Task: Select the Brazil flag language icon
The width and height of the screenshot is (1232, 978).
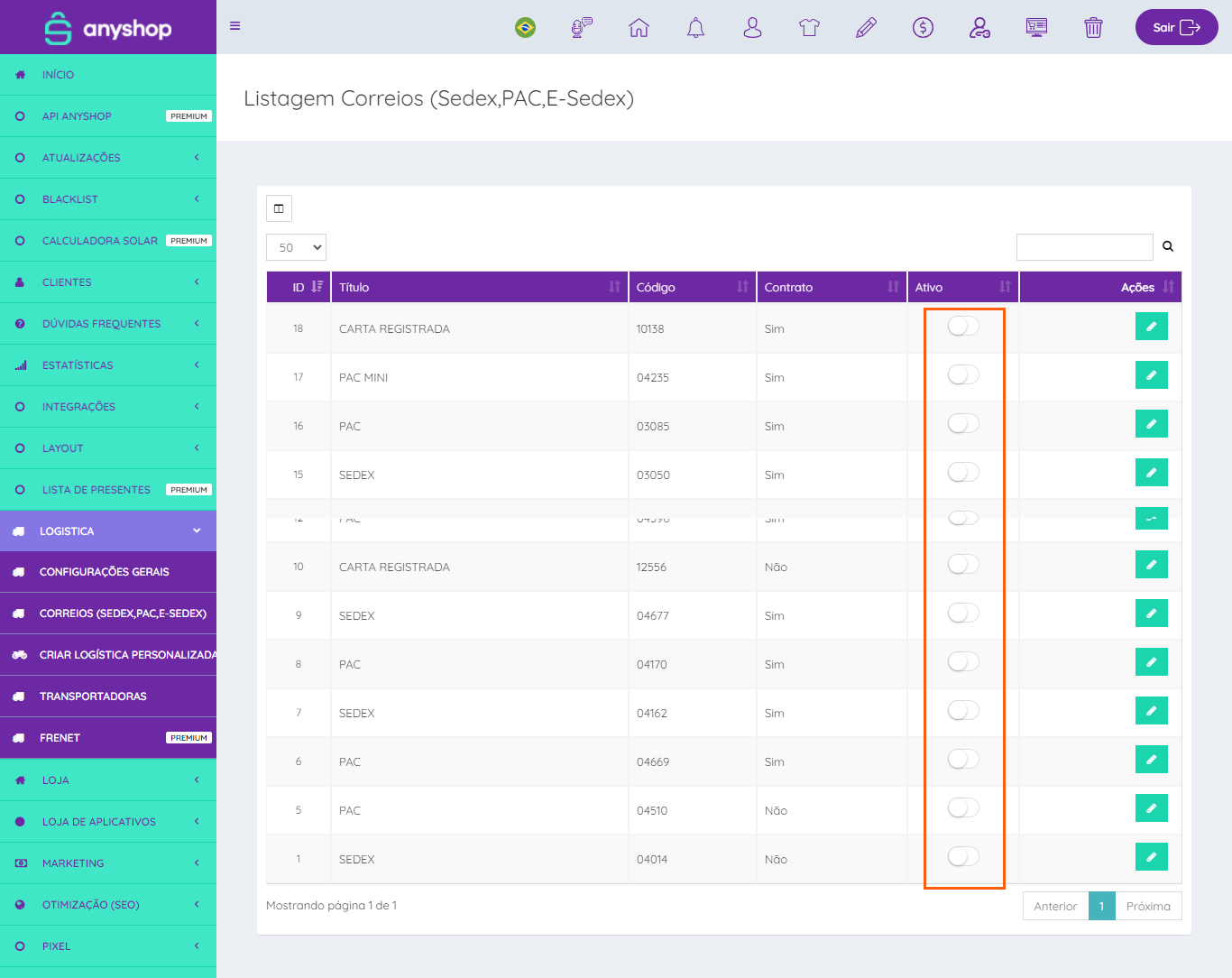Action: tap(525, 28)
